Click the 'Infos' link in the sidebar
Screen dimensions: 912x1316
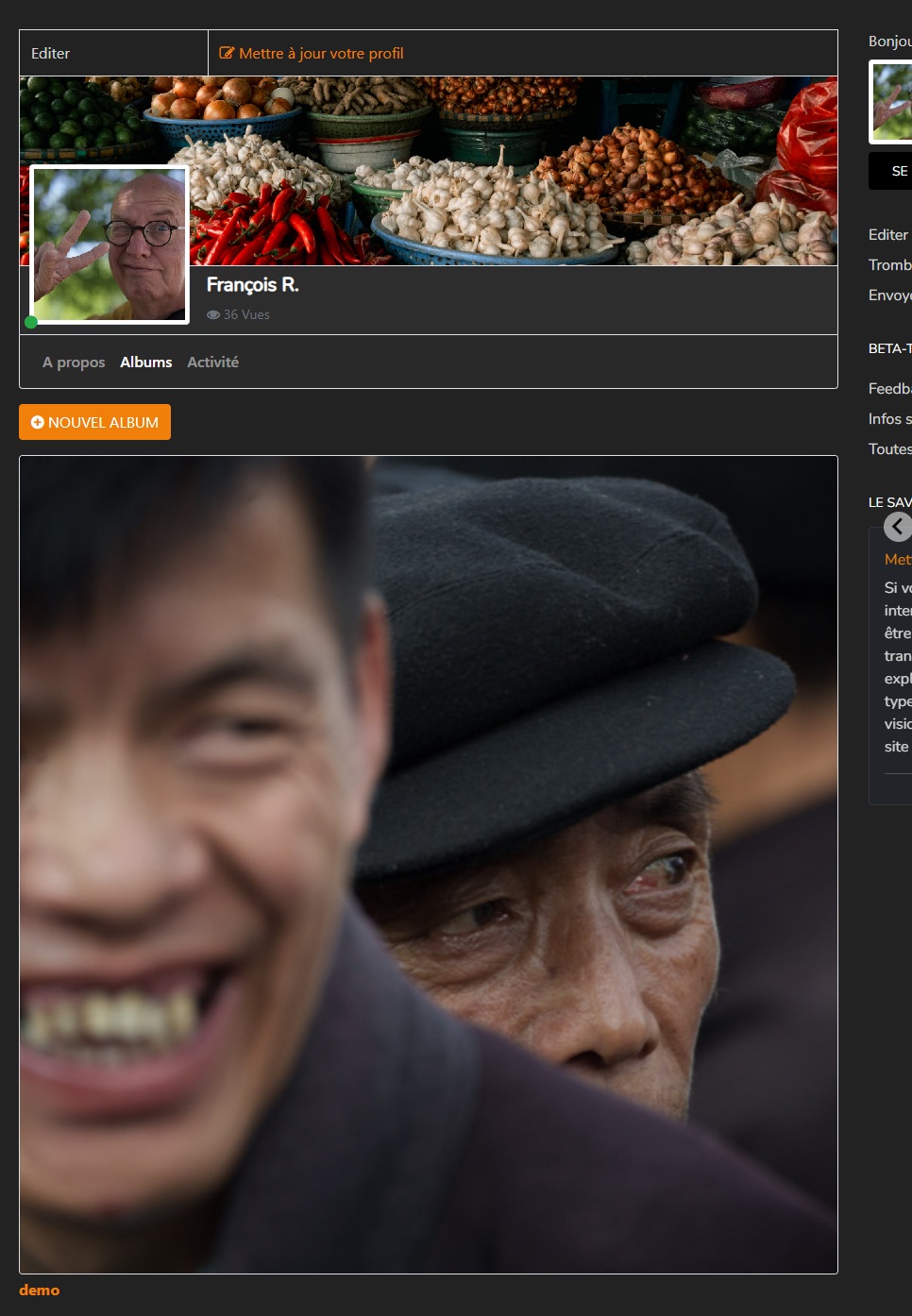(889, 419)
